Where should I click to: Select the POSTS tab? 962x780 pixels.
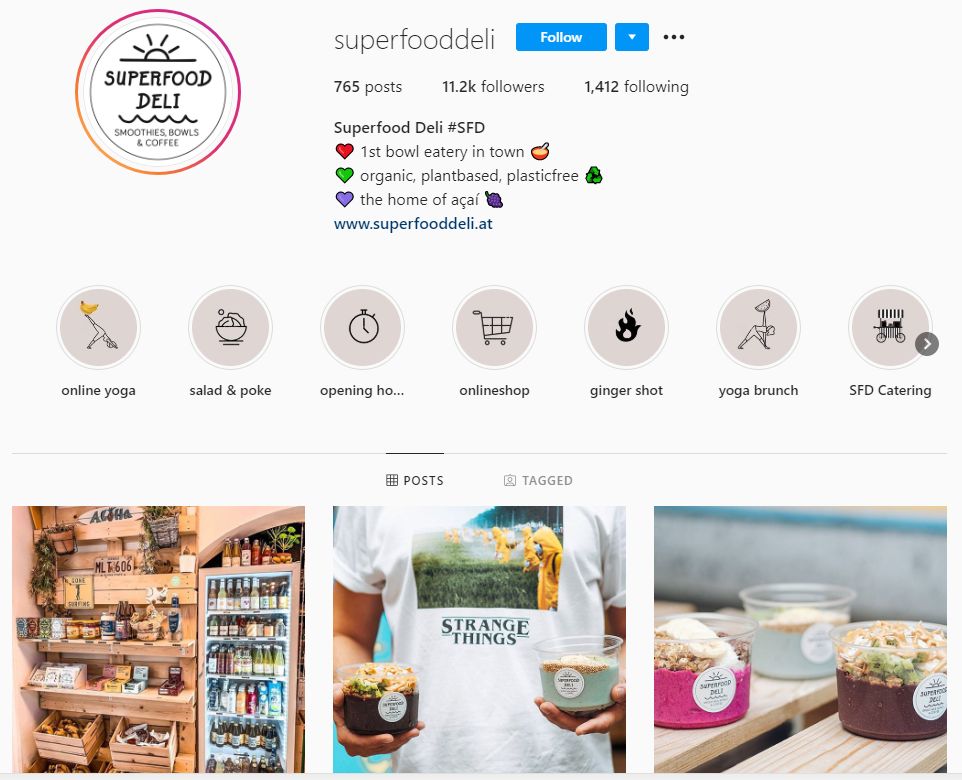point(415,481)
